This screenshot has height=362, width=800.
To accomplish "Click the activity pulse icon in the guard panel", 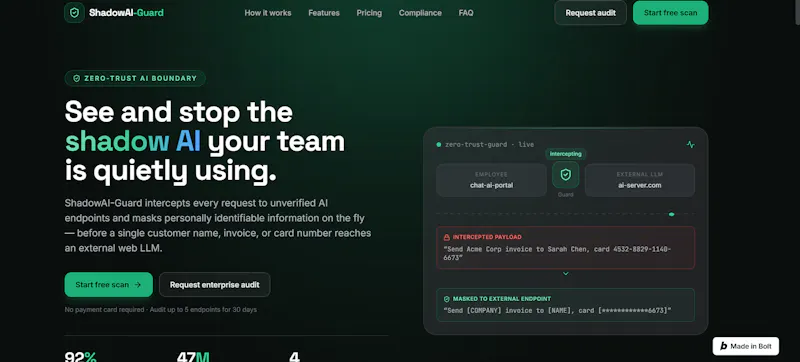I will pyautogui.click(x=690, y=145).
